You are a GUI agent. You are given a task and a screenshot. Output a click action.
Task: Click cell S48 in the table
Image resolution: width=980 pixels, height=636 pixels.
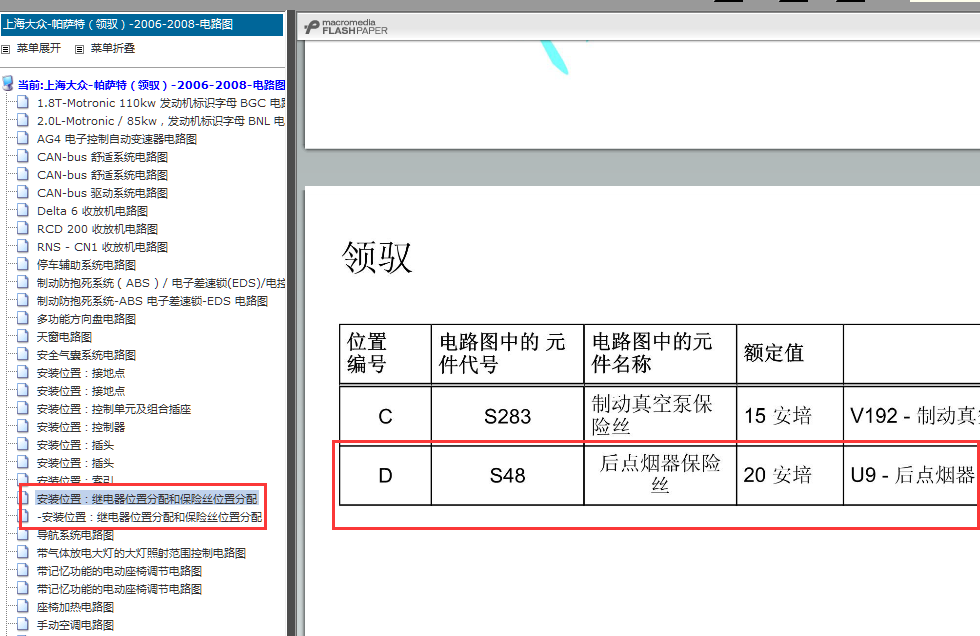(x=508, y=475)
